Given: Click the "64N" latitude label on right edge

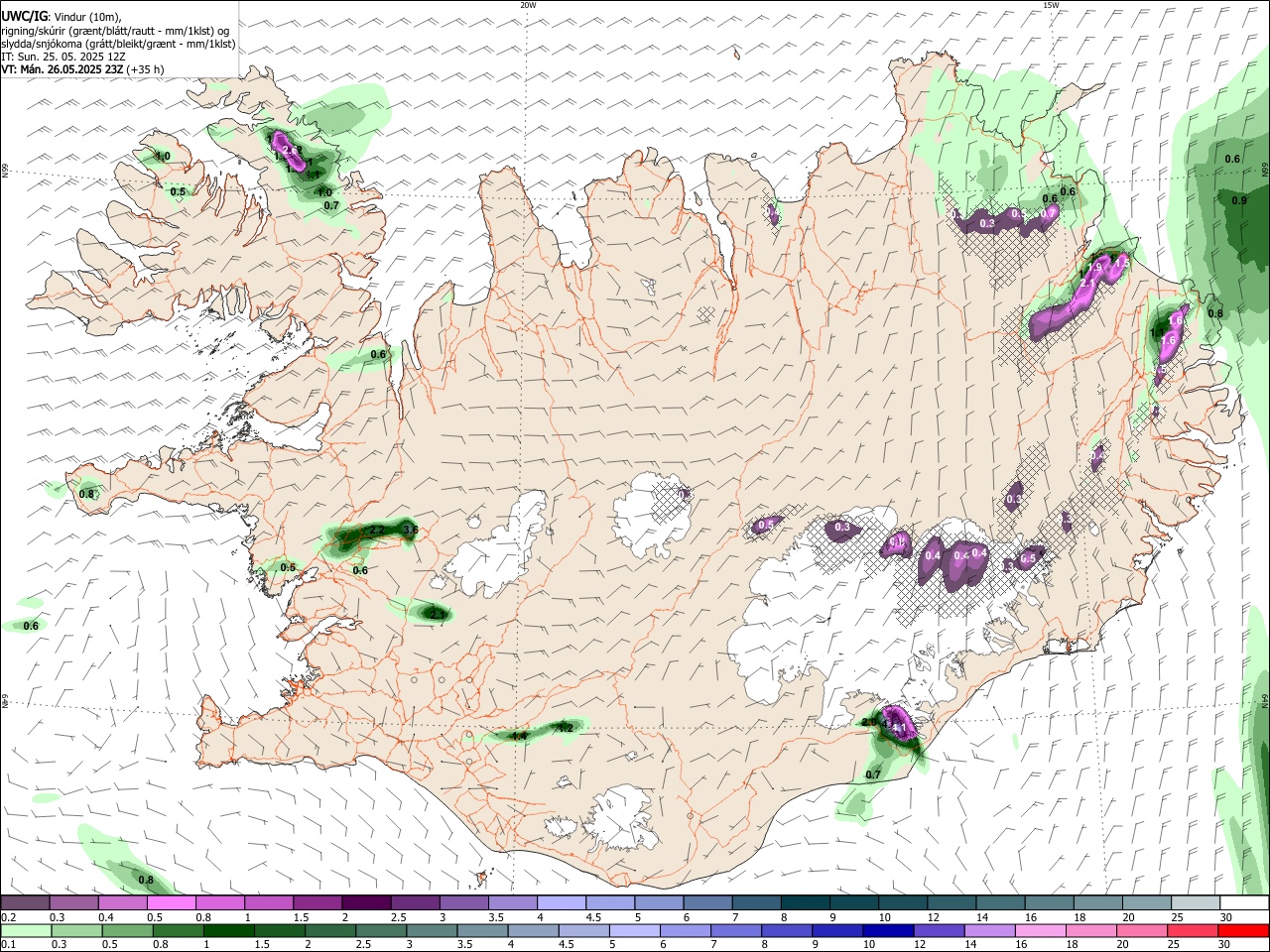Looking at the screenshot, I should [1265, 700].
